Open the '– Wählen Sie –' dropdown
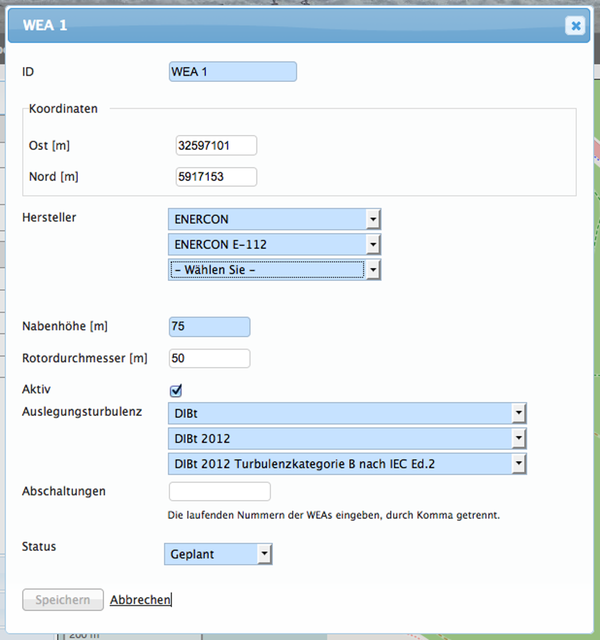Image resolution: width=600 pixels, height=640 pixels. point(275,270)
